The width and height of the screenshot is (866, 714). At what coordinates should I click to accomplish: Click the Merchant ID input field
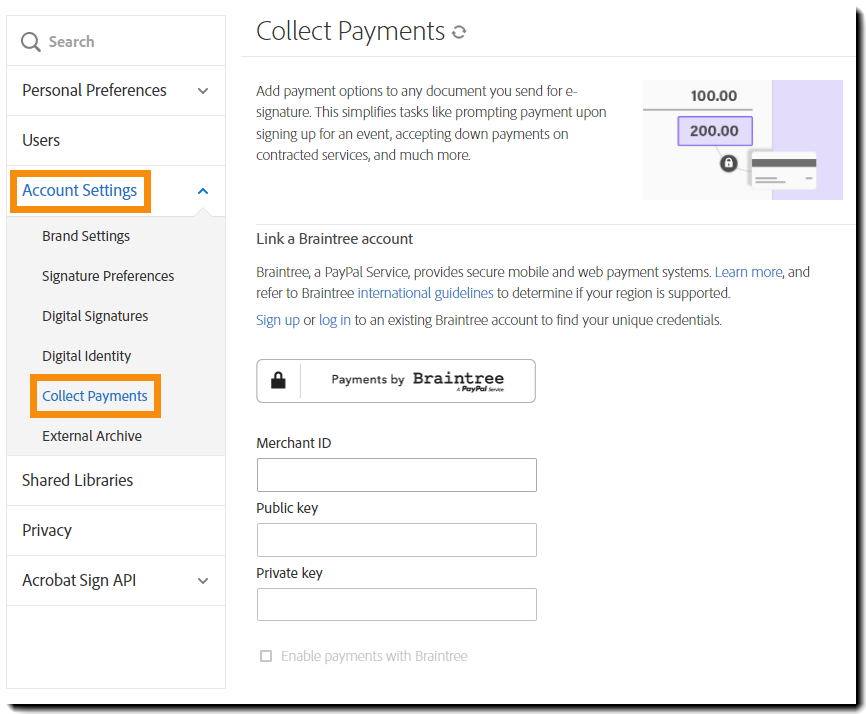pos(396,475)
